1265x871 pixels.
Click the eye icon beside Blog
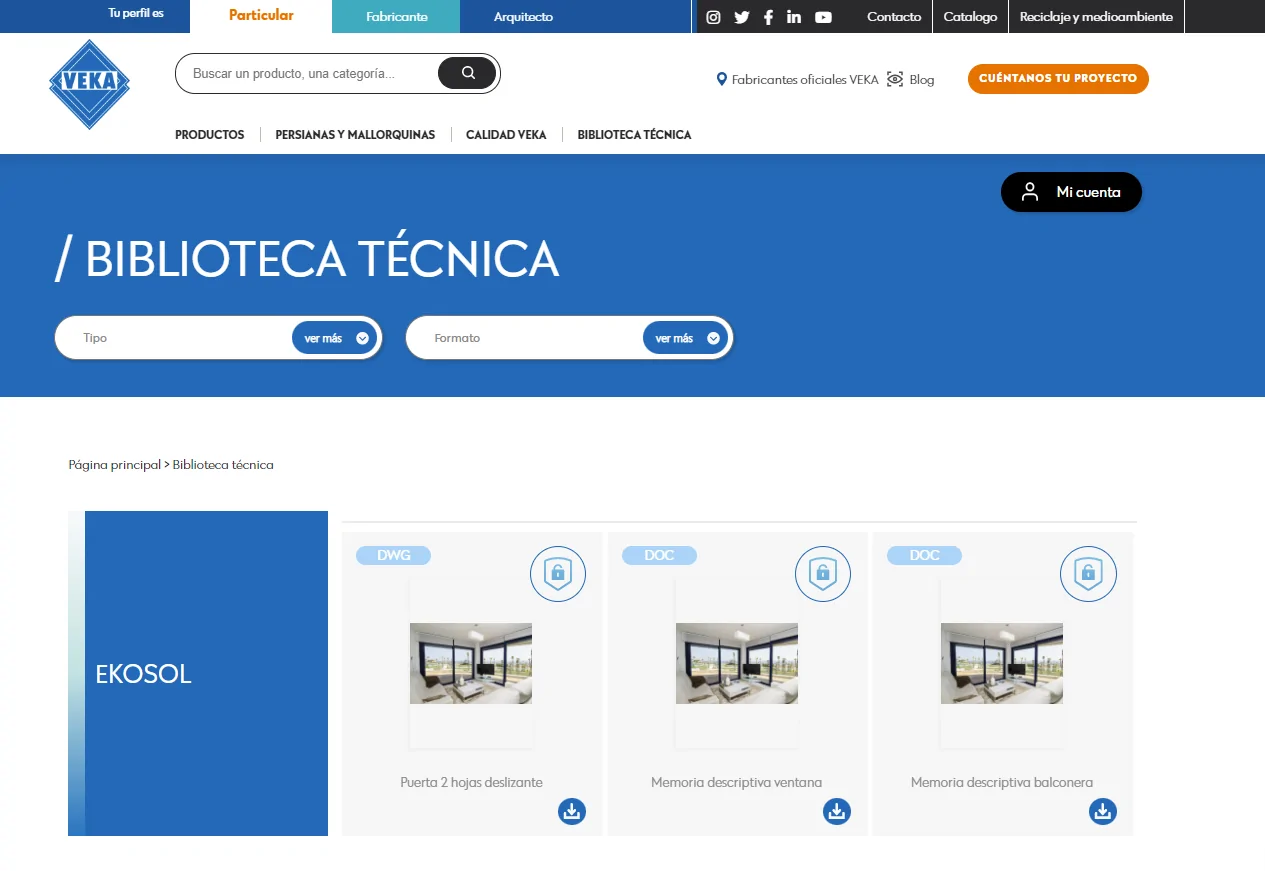[895, 79]
